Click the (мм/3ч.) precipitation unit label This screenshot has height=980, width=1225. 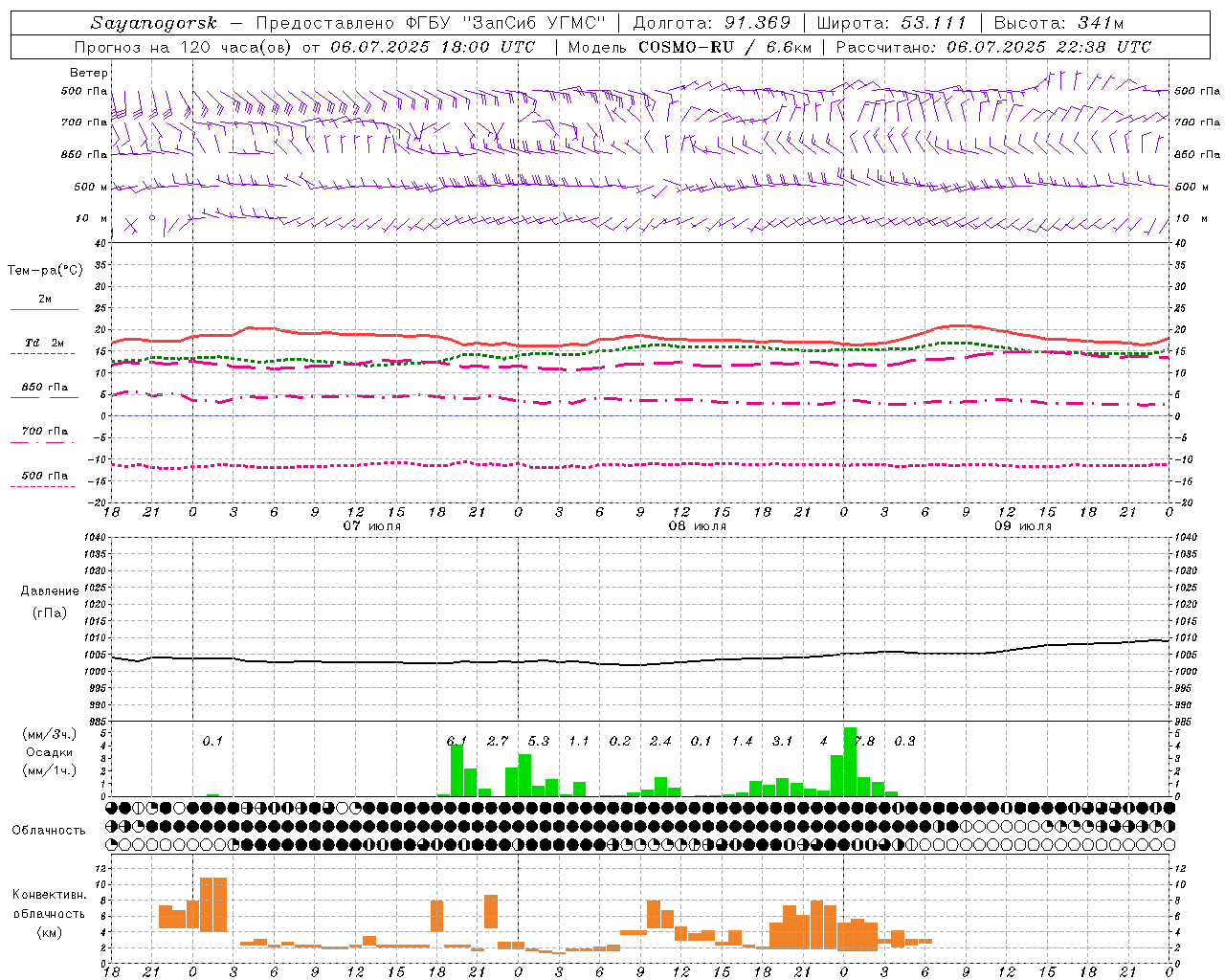coord(49,734)
